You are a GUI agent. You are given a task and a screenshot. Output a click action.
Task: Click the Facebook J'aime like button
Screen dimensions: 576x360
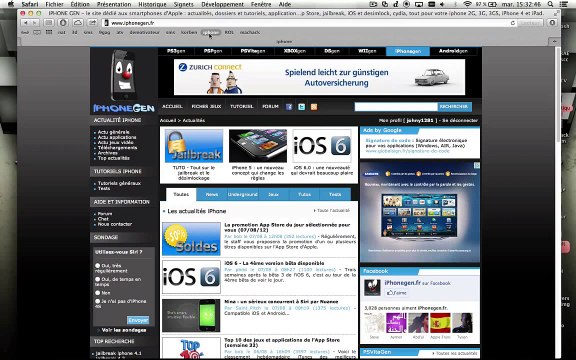point(396,293)
